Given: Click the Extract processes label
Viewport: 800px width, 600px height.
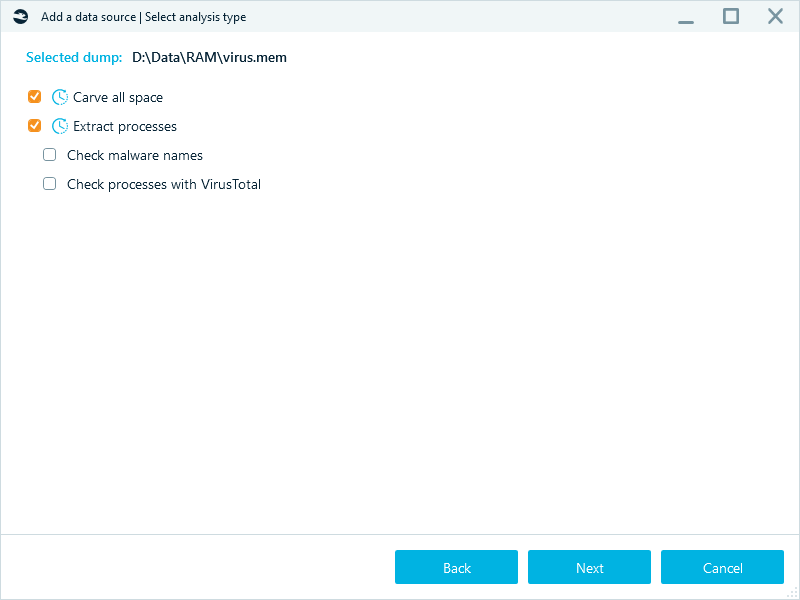Looking at the screenshot, I should click(125, 127).
